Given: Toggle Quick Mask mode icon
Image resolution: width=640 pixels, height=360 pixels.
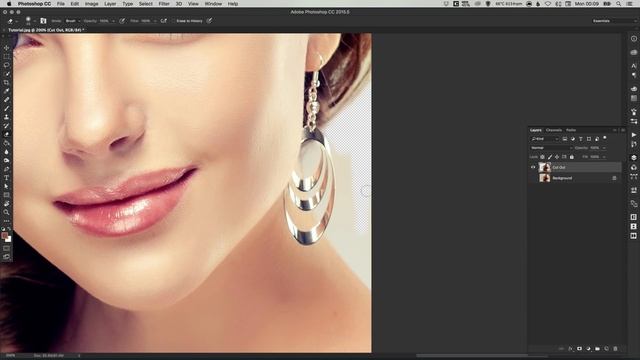Looking at the screenshot, I should [x=7, y=248].
